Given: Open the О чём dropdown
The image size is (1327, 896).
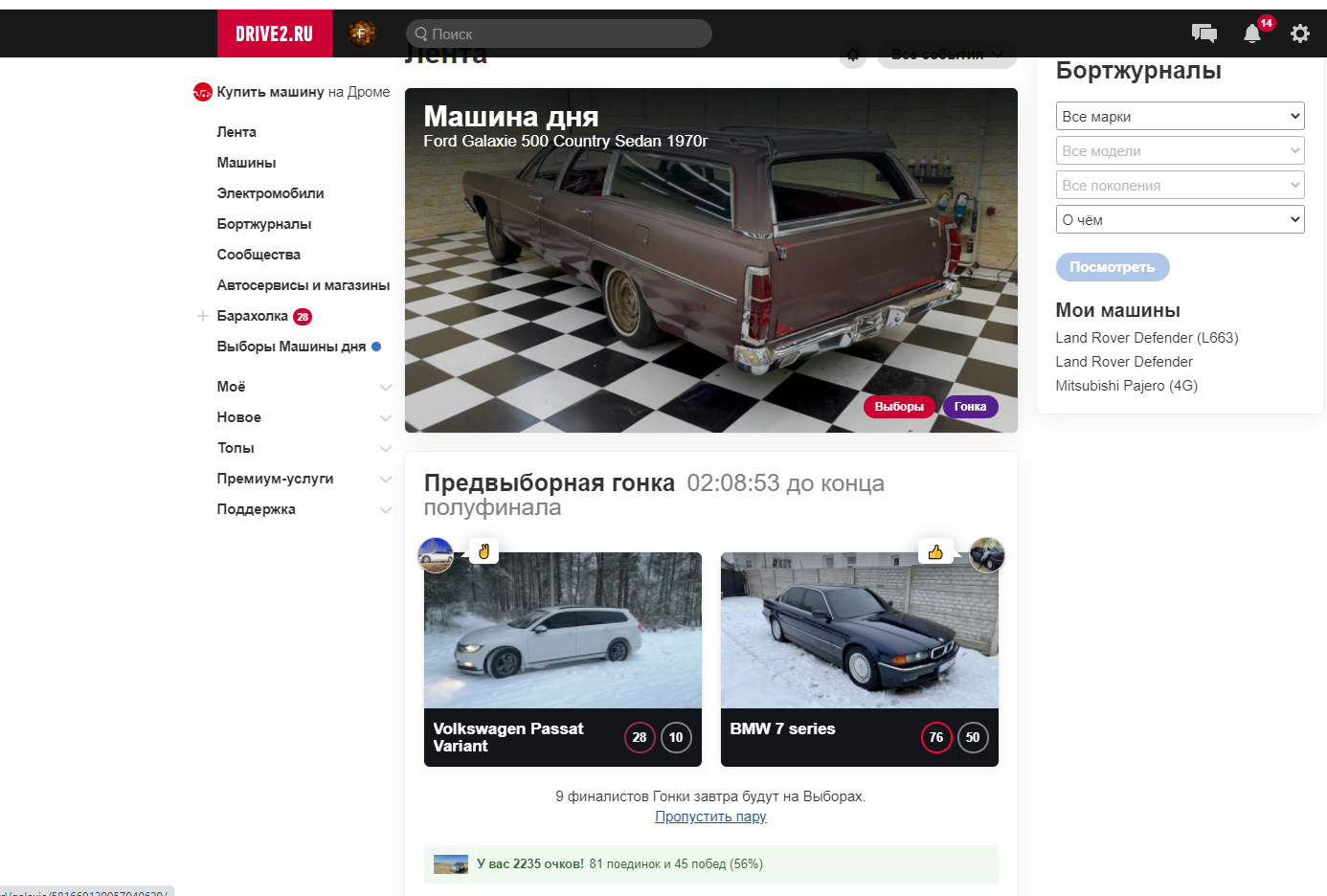Looking at the screenshot, I should (x=1181, y=219).
